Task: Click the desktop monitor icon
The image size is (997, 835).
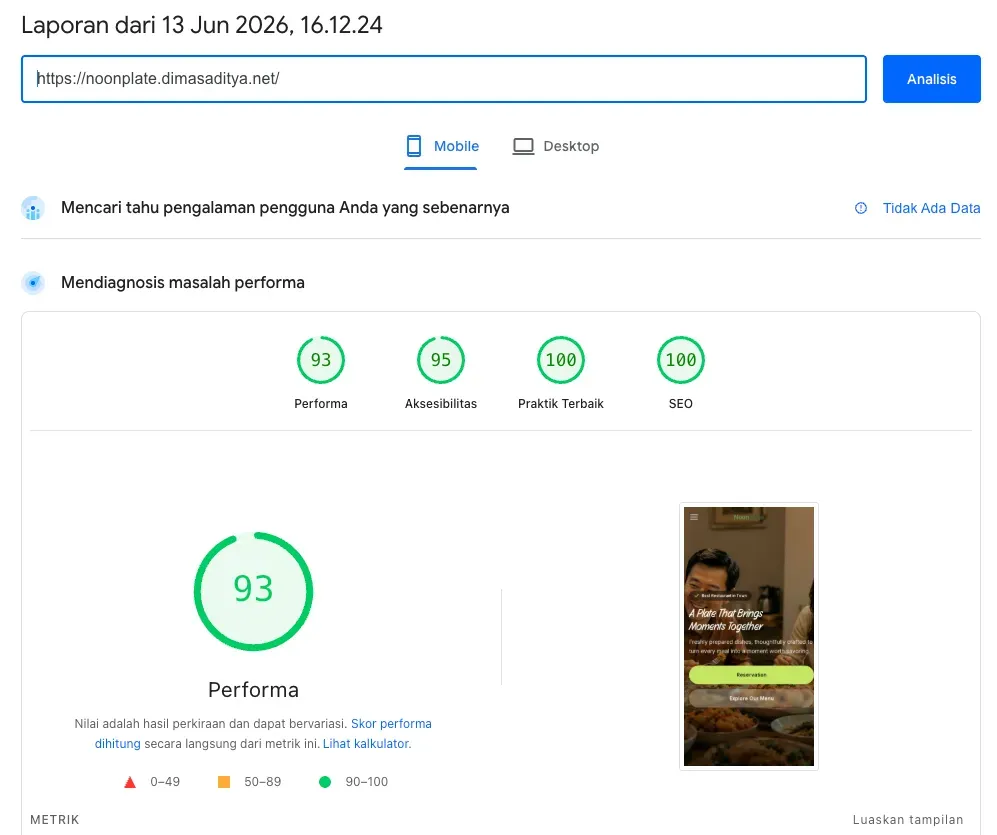Action: pos(523,146)
